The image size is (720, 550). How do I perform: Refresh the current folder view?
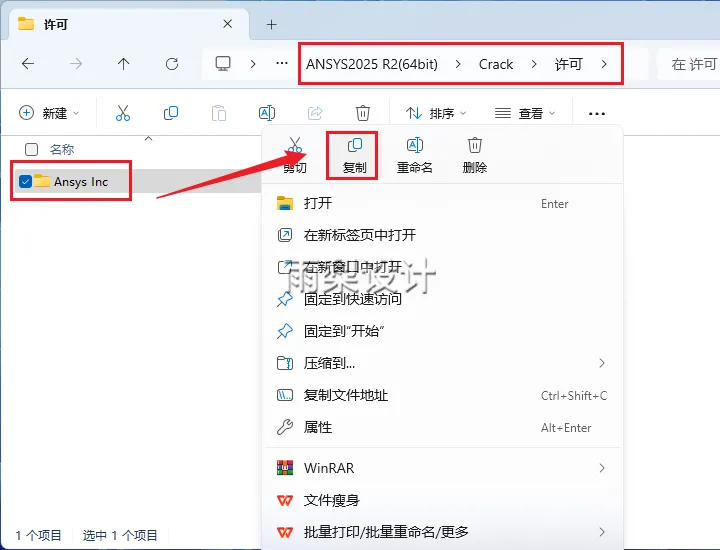[x=172, y=64]
